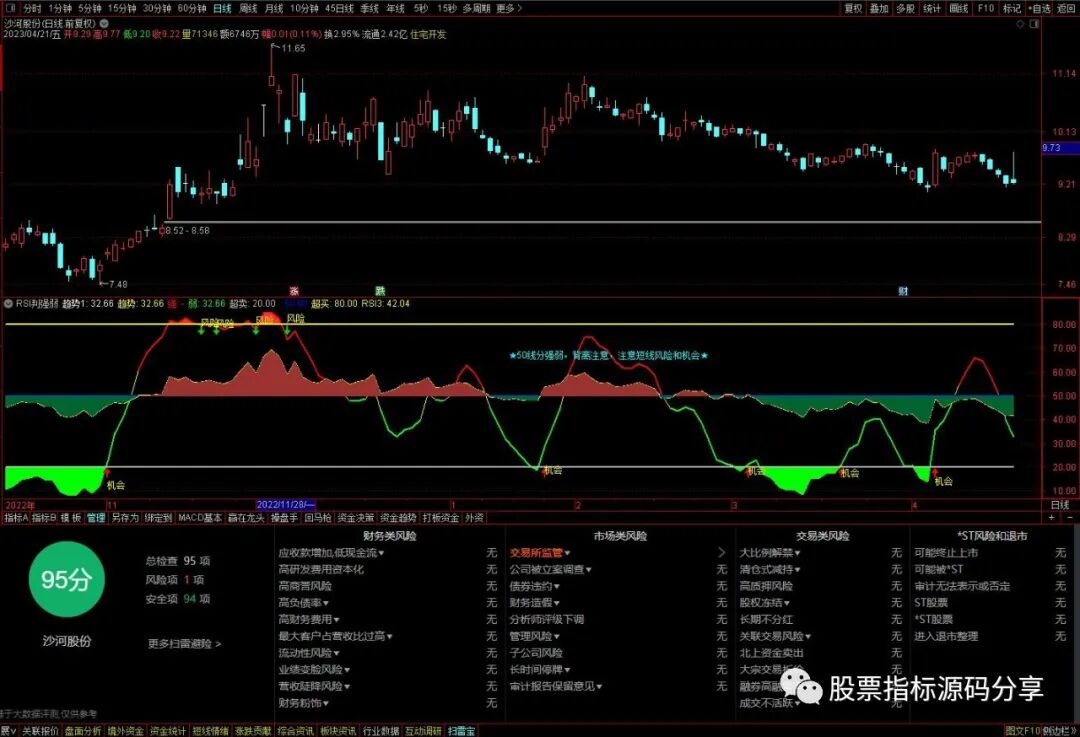Open the 行业数据 bottom tab
Viewport: 1080px width, 737px height.
tap(381, 731)
